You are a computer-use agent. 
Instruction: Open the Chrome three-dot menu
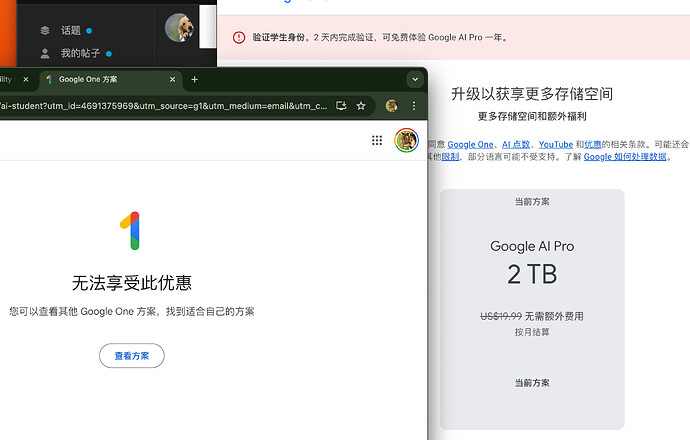pos(414,106)
